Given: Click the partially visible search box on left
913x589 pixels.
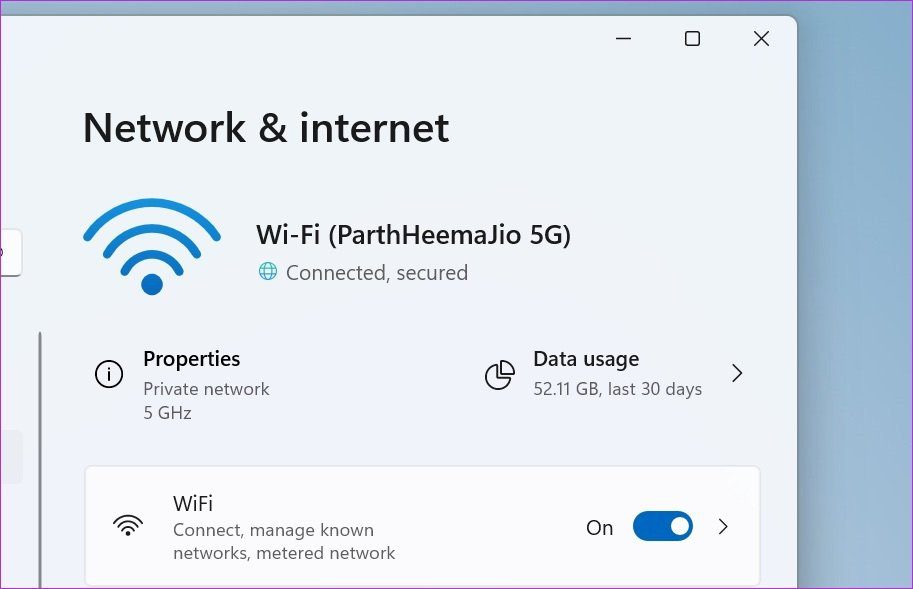Looking at the screenshot, I should [11, 253].
